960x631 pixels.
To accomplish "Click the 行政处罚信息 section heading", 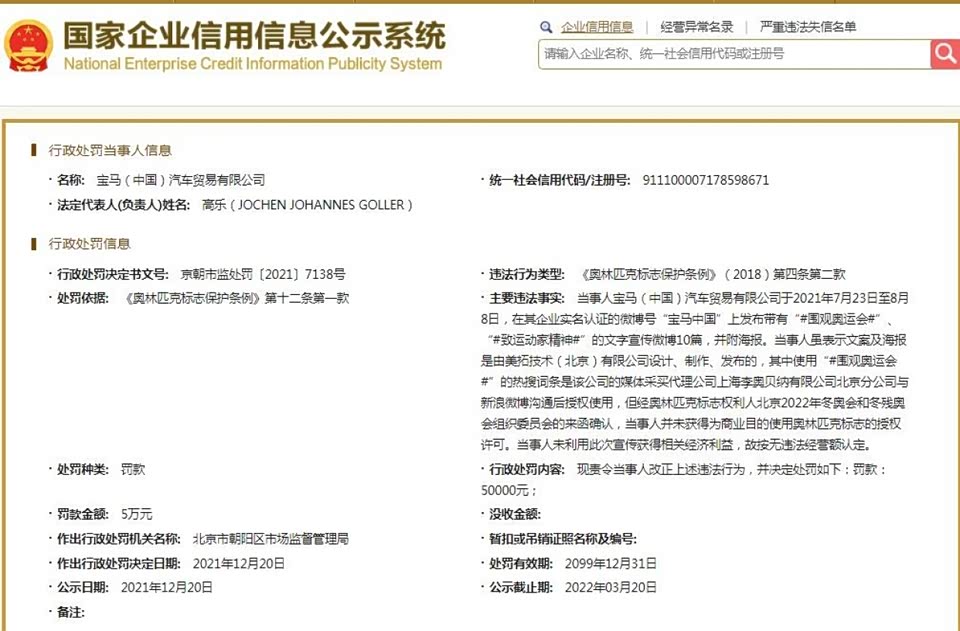I will [x=90, y=243].
